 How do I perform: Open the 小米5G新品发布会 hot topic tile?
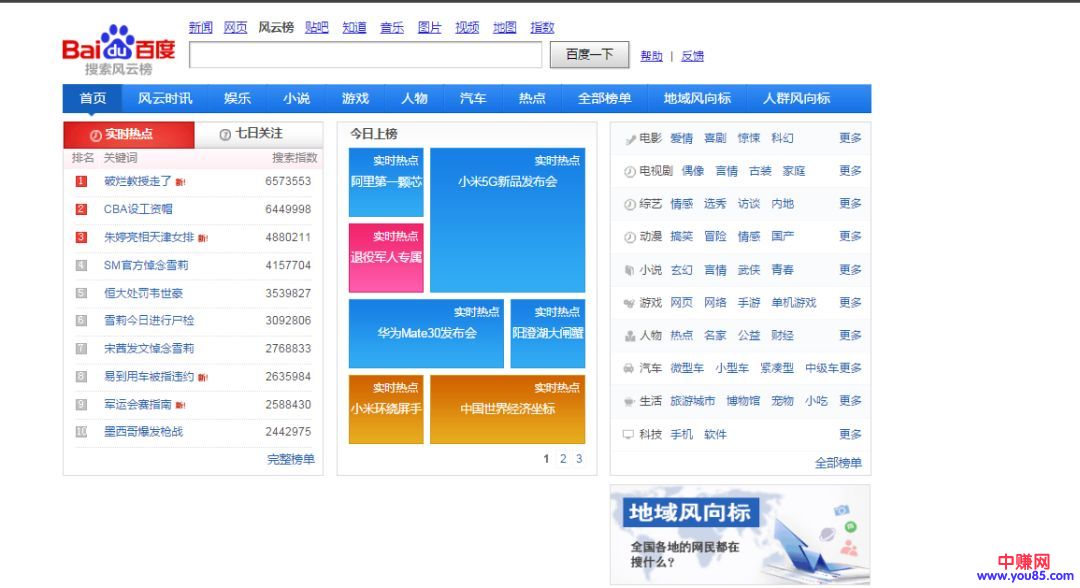(x=507, y=220)
